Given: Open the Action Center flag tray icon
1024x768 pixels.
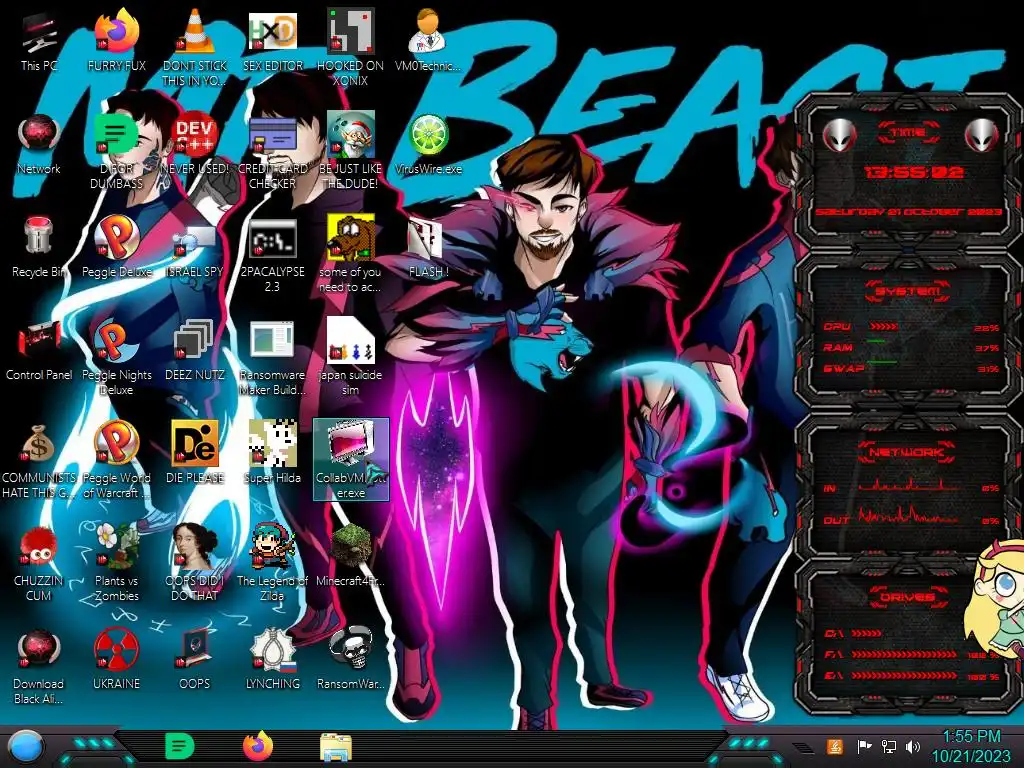Looking at the screenshot, I should (x=864, y=746).
